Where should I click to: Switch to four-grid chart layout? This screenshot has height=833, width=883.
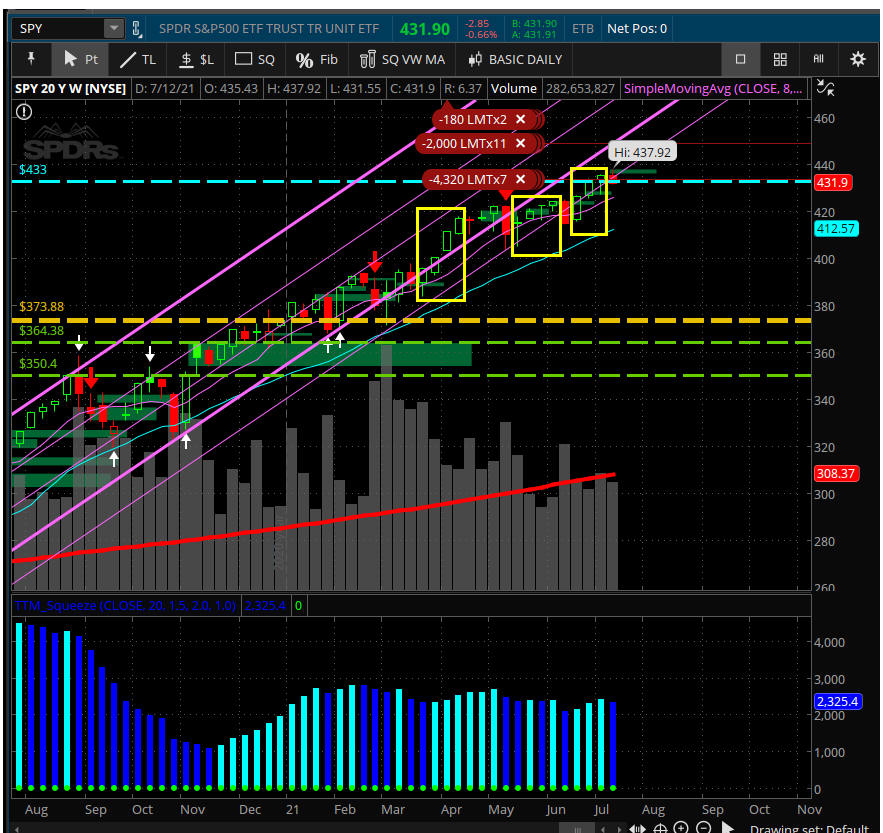(779, 59)
